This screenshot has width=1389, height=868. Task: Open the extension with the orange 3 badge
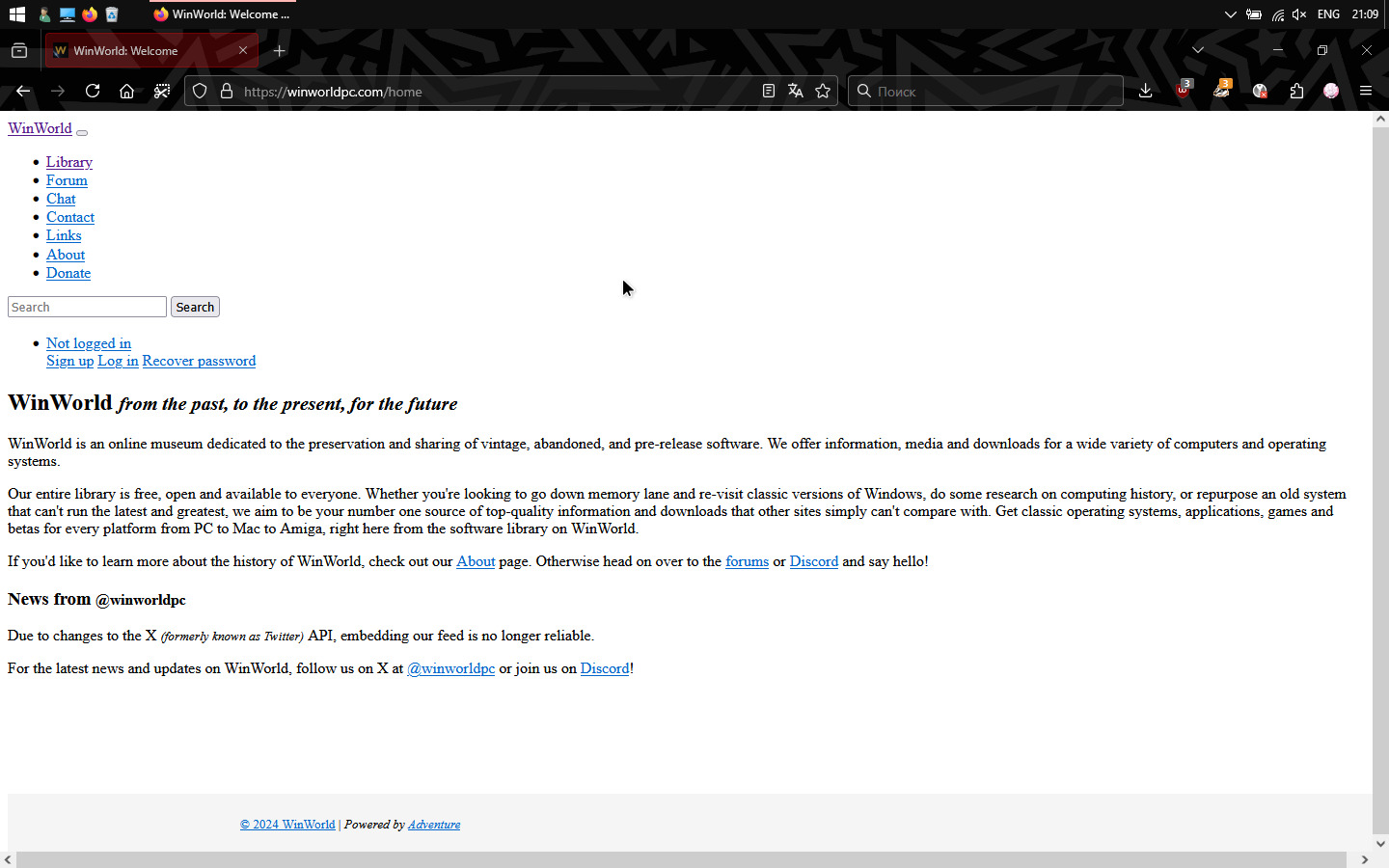[1222, 90]
